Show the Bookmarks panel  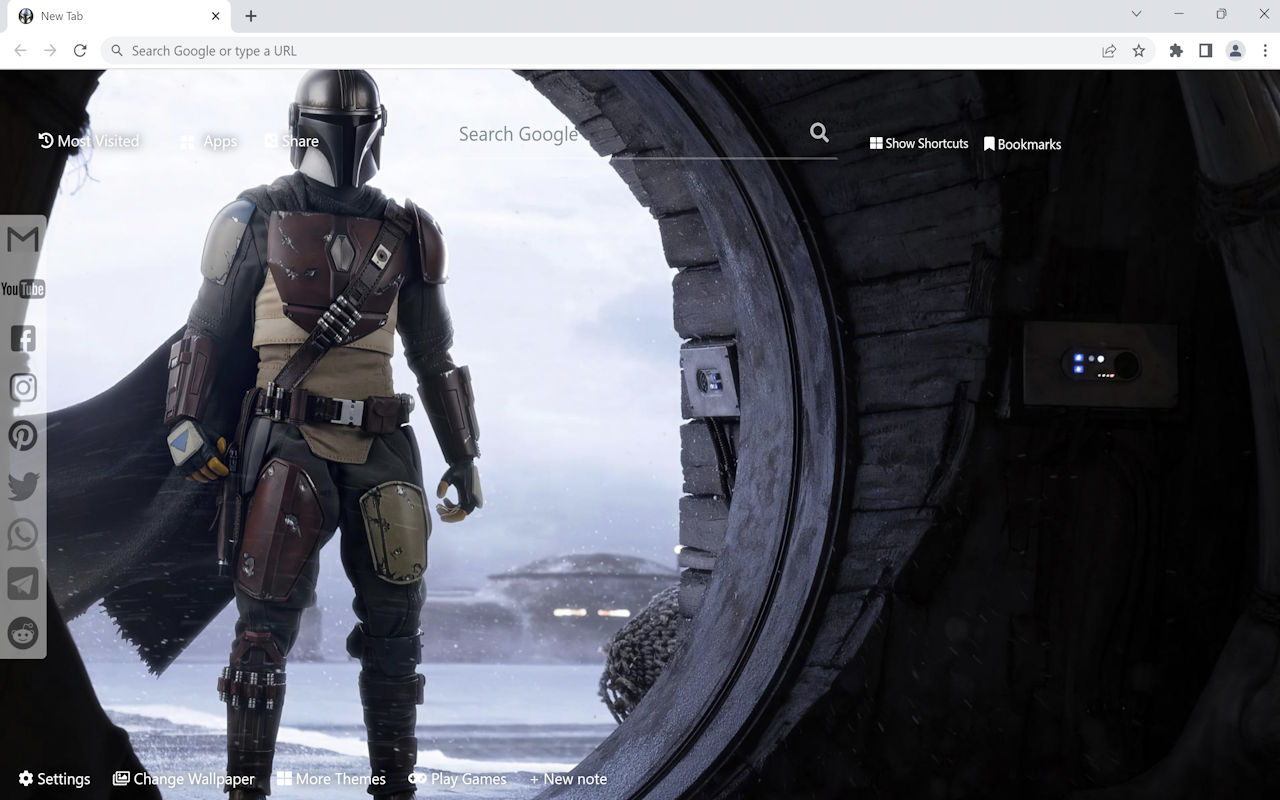point(1022,144)
